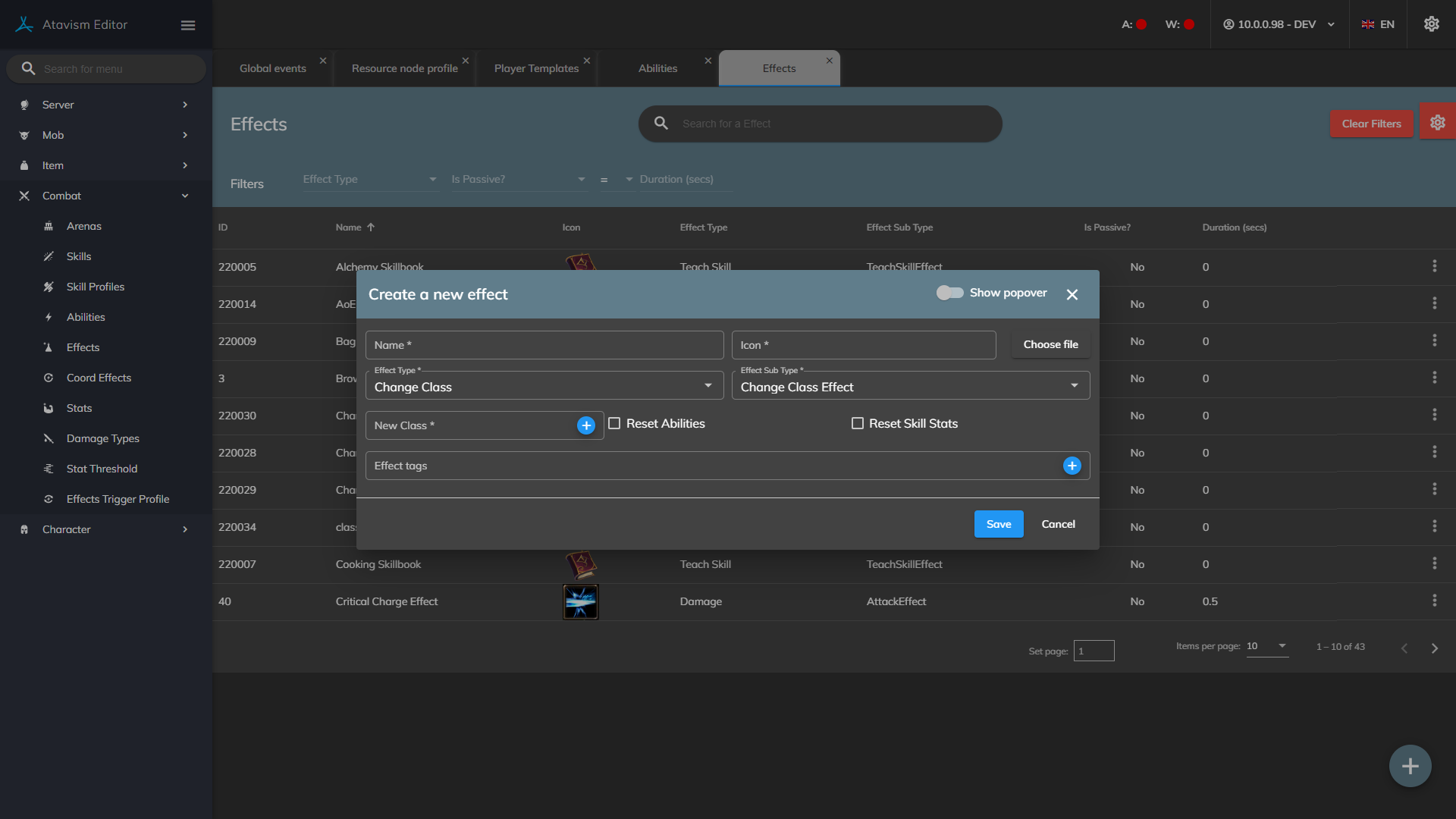Viewport: 1456px width, 819px height.
Task: Open the Effect Type Change Class dropdown
Action: click(x=544, y=387)
